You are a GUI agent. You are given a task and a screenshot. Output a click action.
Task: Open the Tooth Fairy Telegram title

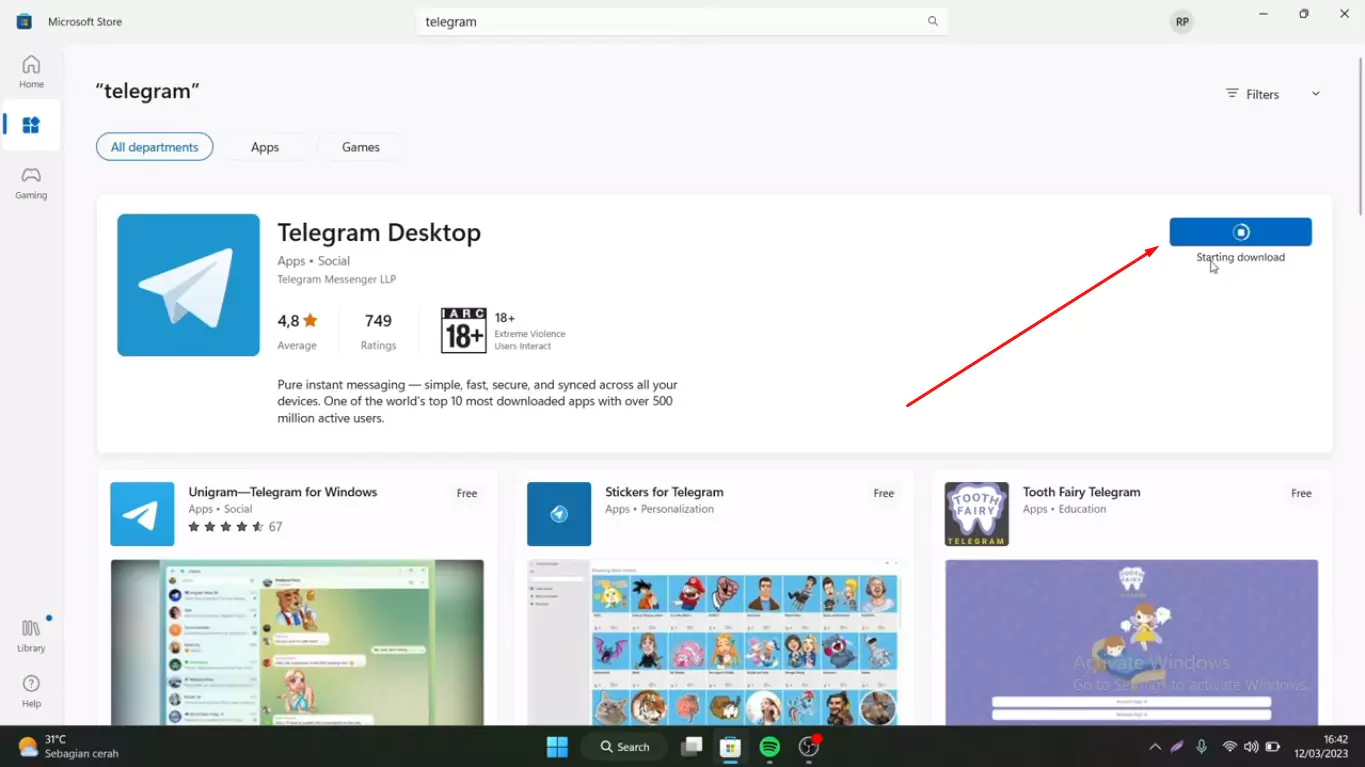1081,492
